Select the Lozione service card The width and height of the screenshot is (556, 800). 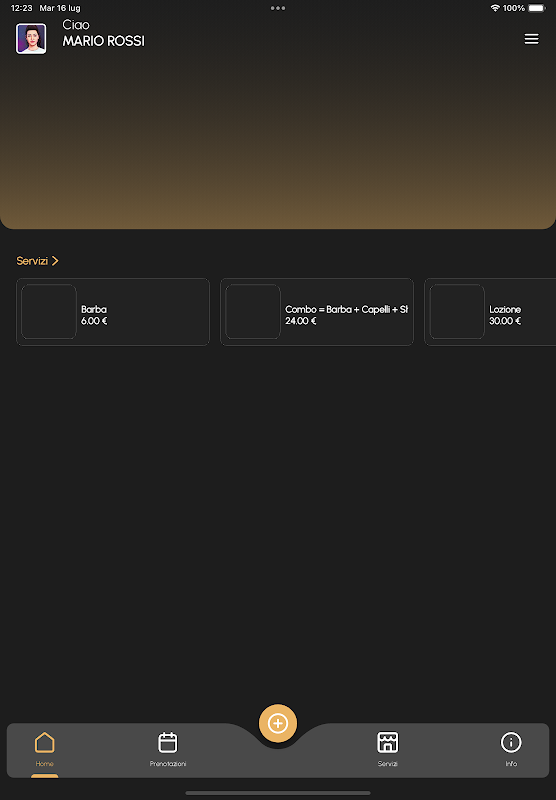click(x=490, y=312)
